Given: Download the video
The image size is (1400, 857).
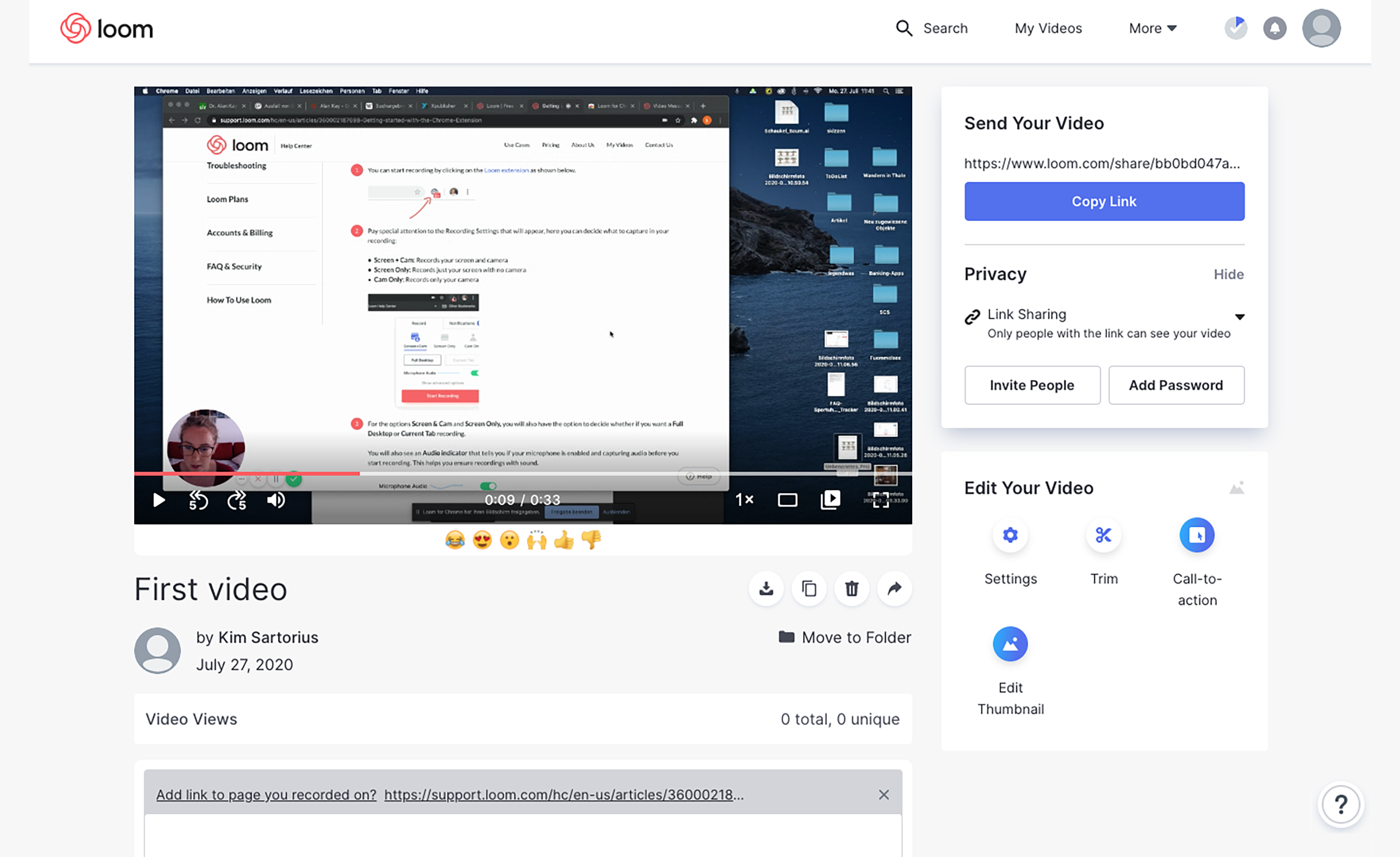Looking at the screenshot, I should 766,589.
